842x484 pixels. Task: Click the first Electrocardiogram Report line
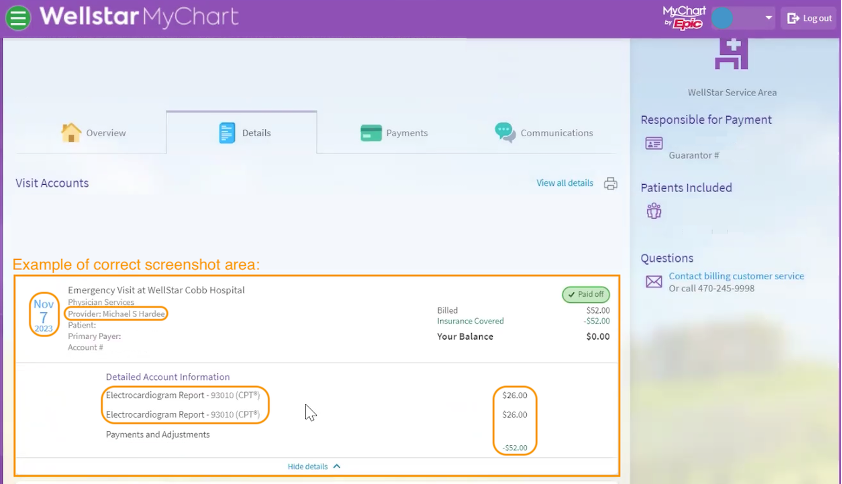[x=183, y=395]
